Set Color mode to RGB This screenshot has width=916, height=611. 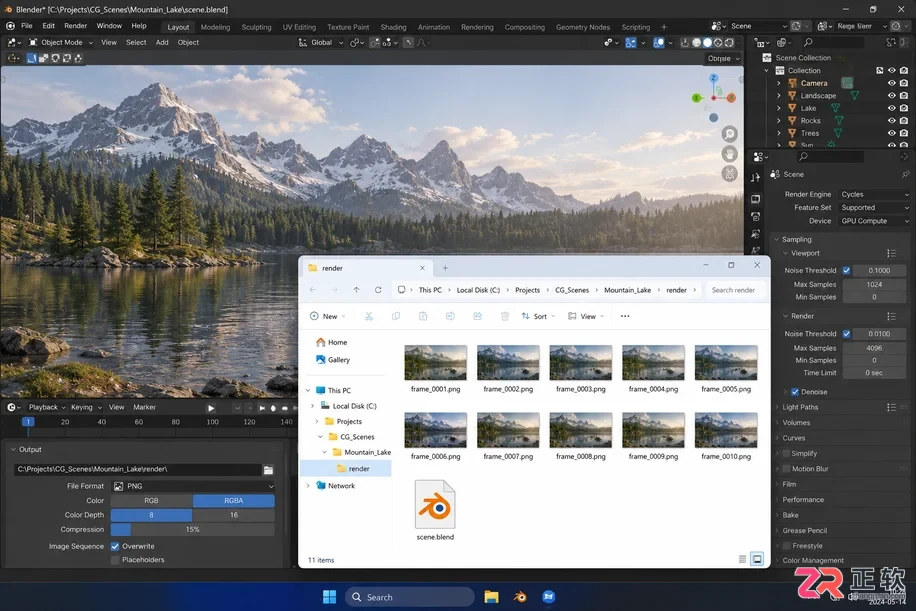click(x=151, y=501)
